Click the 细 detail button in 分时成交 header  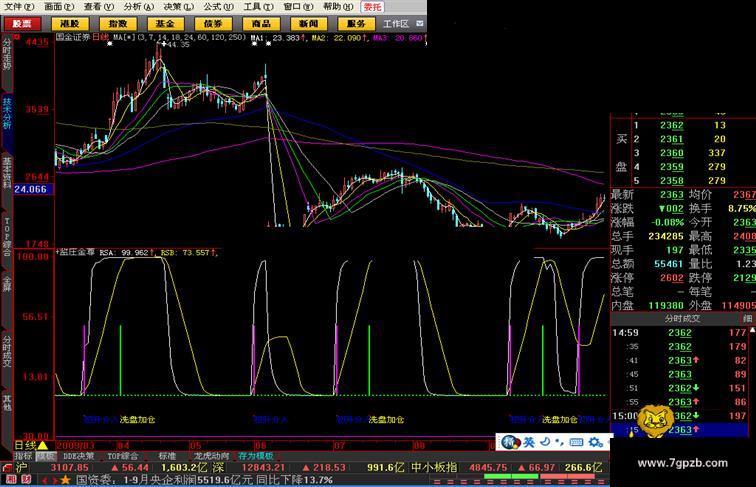click(x=747, y=319)
